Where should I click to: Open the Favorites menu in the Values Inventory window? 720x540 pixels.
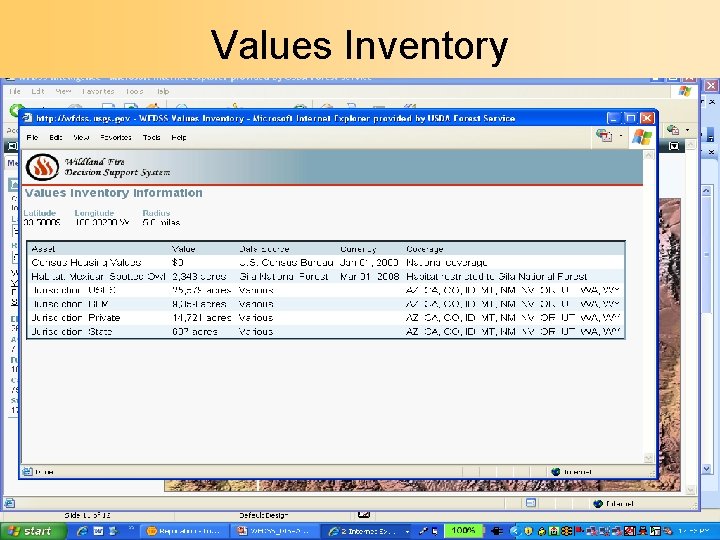[116, 137]
